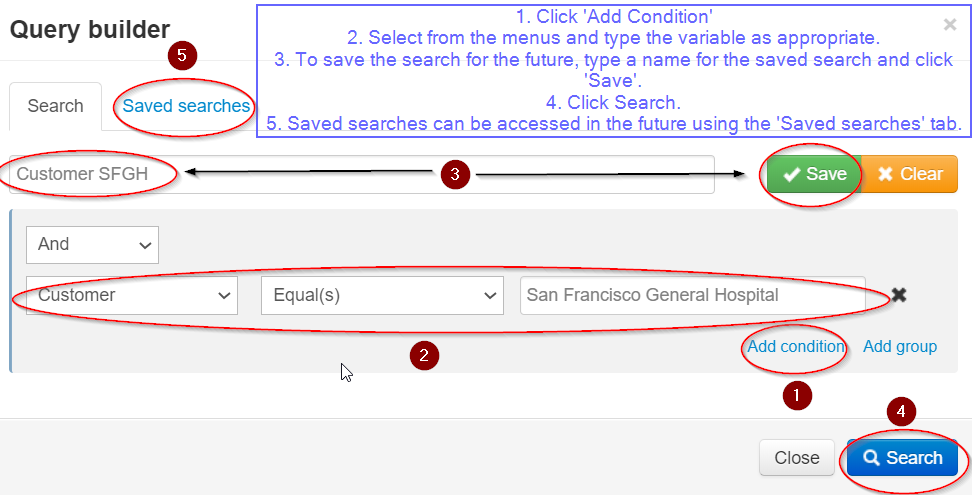Open the Saved searches tab
This screenshot has height=495, width=972.
click(x=186, y=106)
